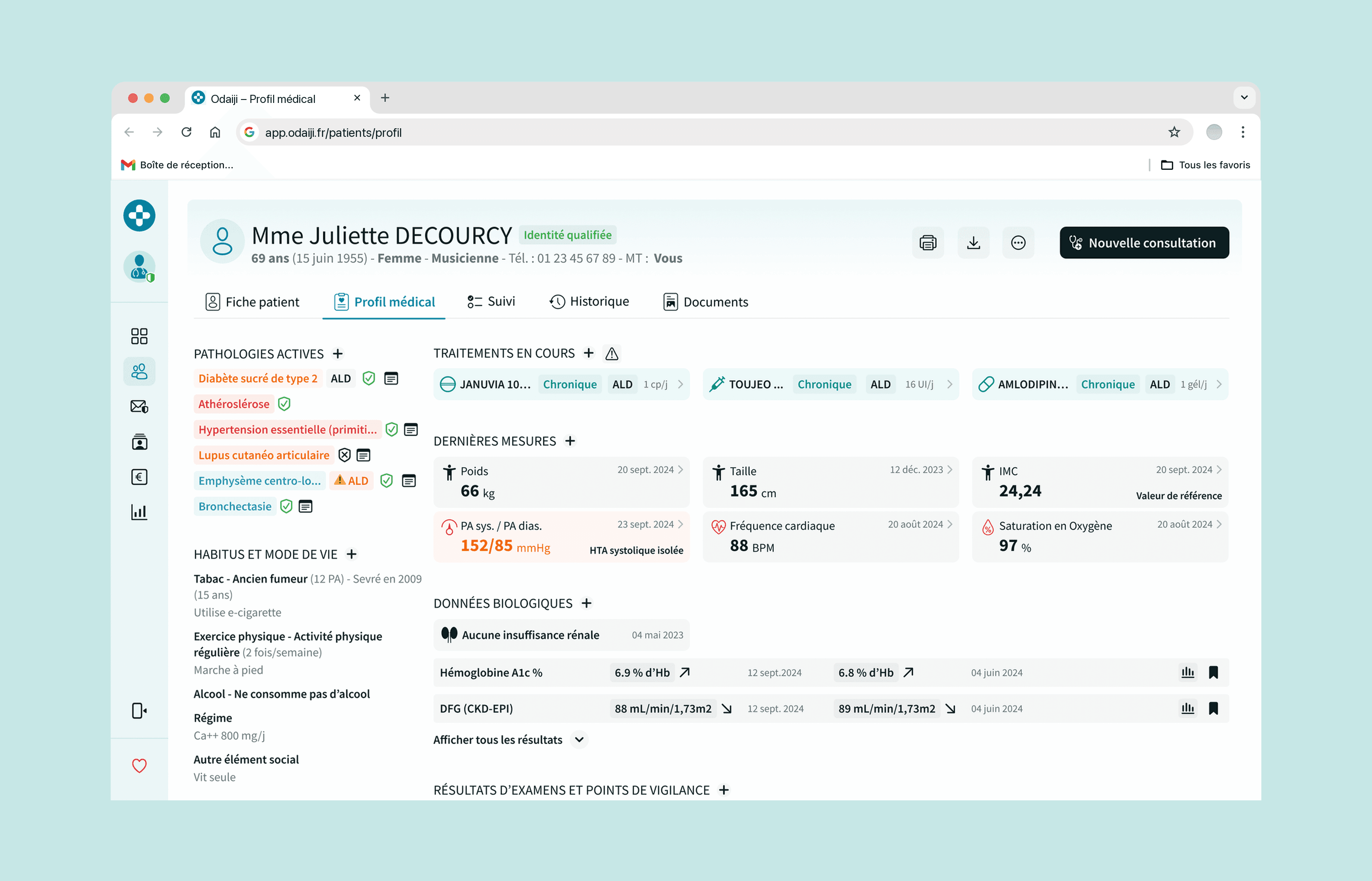Viewport: 1372px width, 881px height.
Task: Switch to Suivi tab
Action: pyautogui.click(x=491, y=302)
